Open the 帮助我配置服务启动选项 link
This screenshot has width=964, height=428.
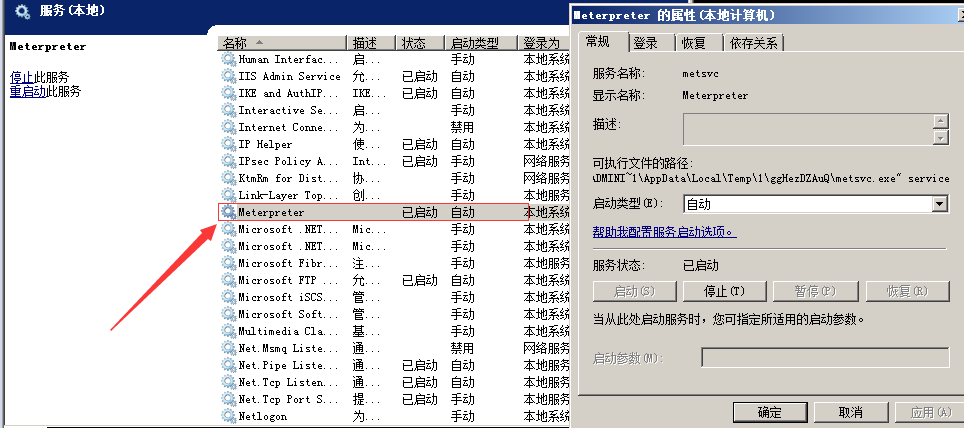(x=664, y=232)
